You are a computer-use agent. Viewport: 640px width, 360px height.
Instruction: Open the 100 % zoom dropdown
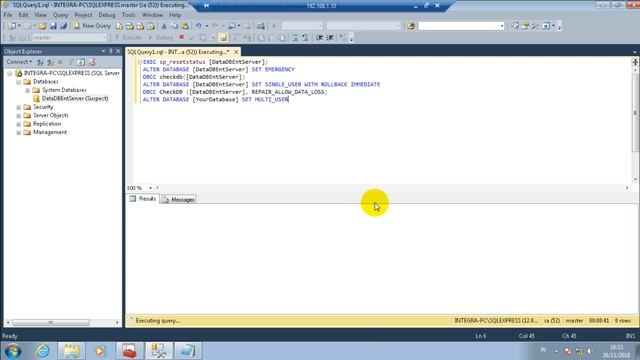pyautogui.click(x=151, y=188)
